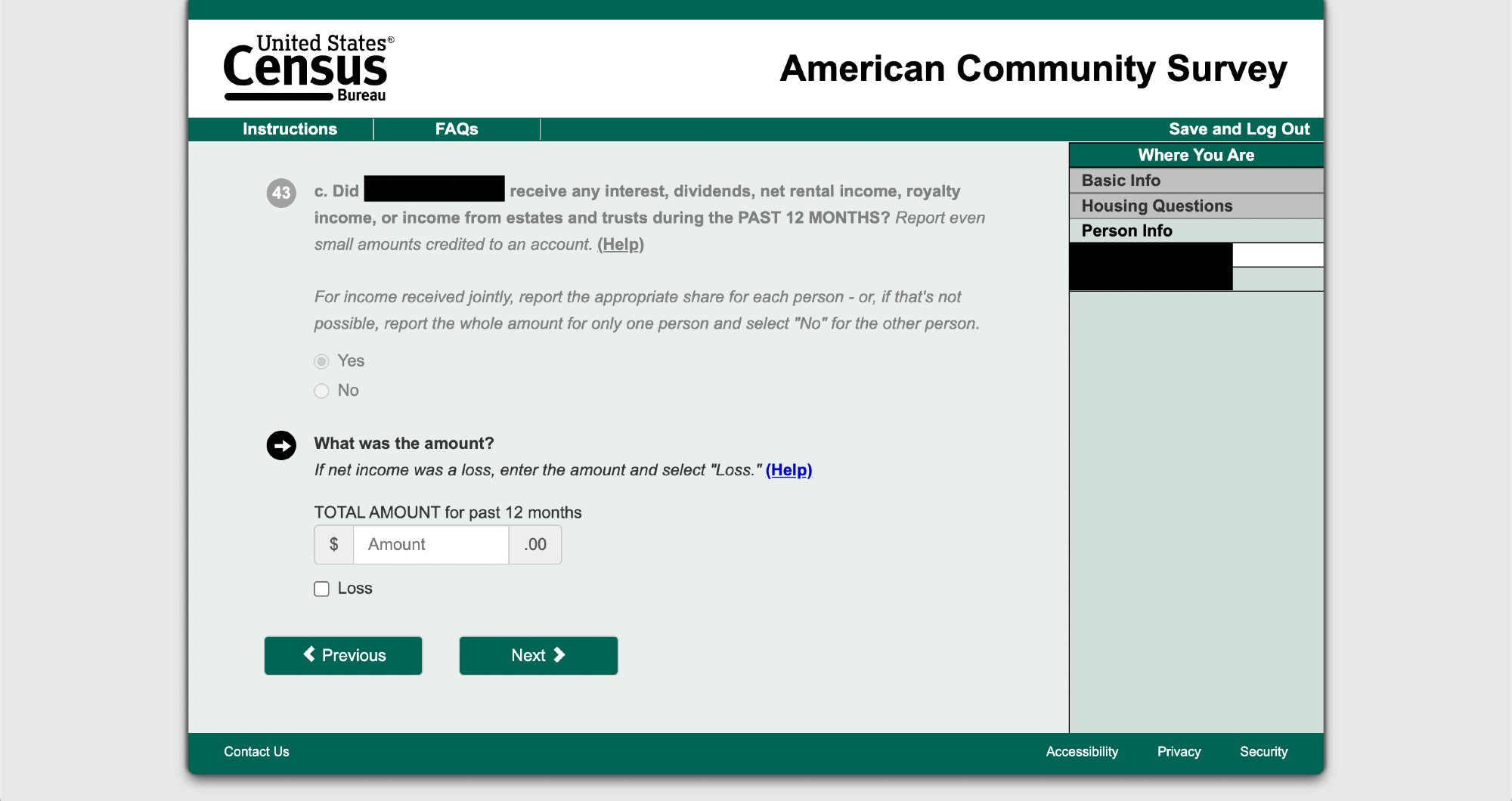Open the Instructions menu item
The image size is (1512, 801).
point(290,129)
